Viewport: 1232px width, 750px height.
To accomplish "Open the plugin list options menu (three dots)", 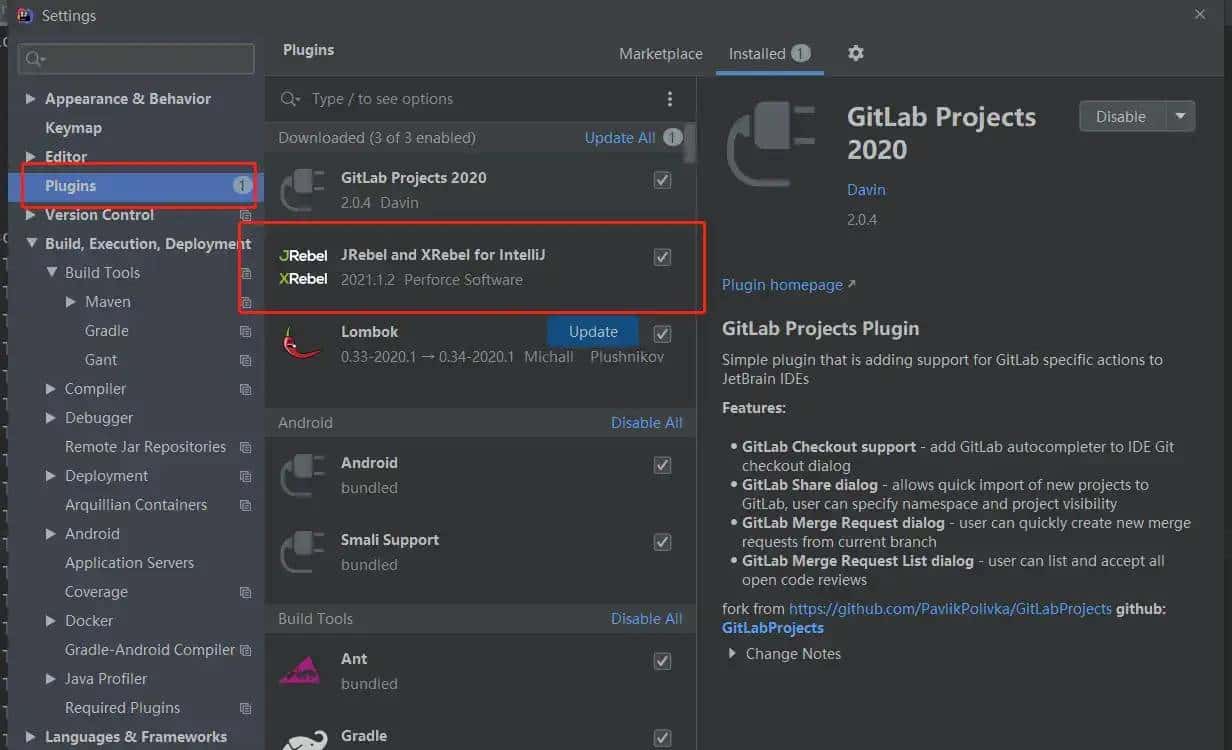I will (x=670, y=99).
